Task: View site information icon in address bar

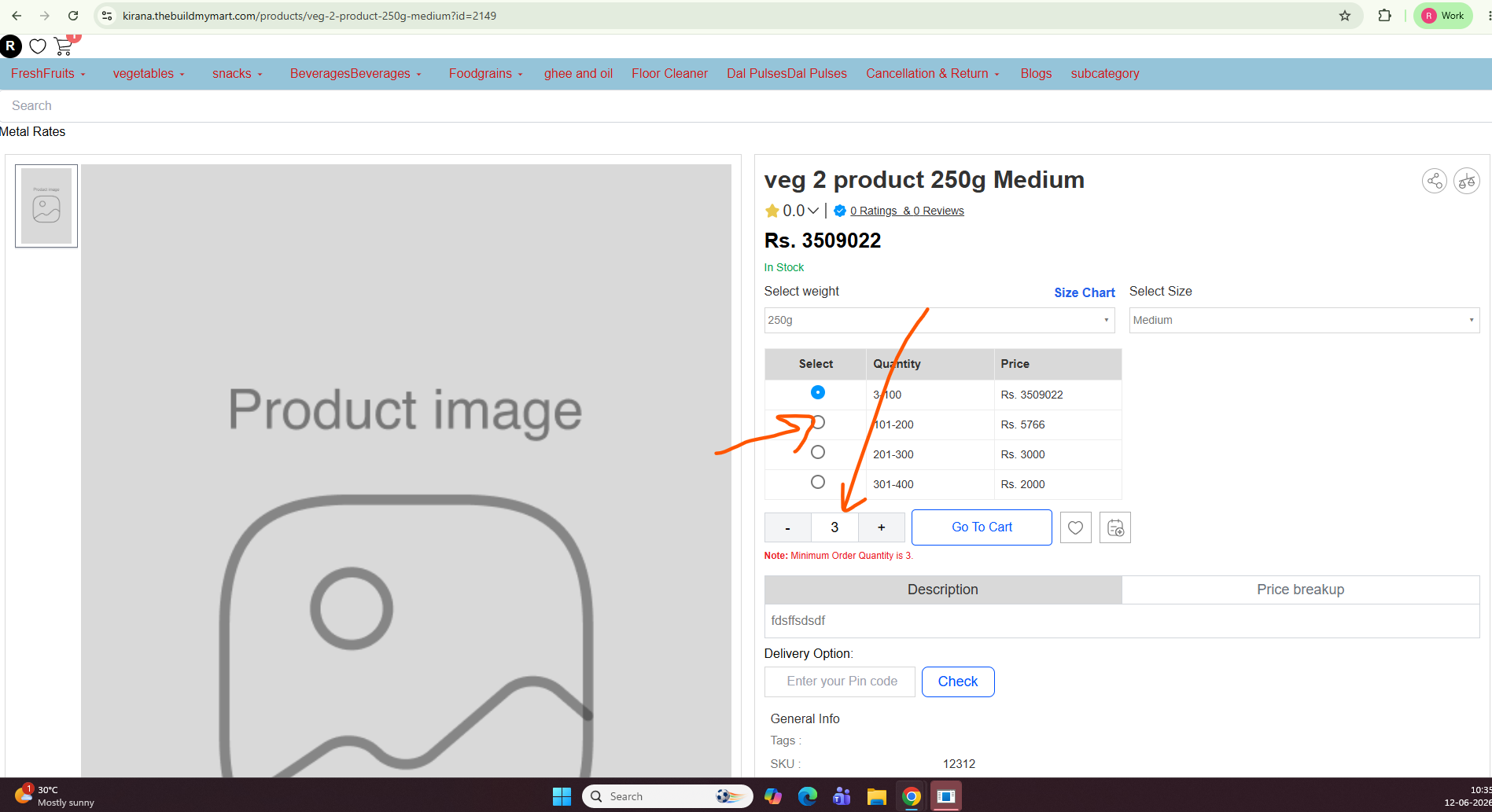Action: (x=107, y=16)
